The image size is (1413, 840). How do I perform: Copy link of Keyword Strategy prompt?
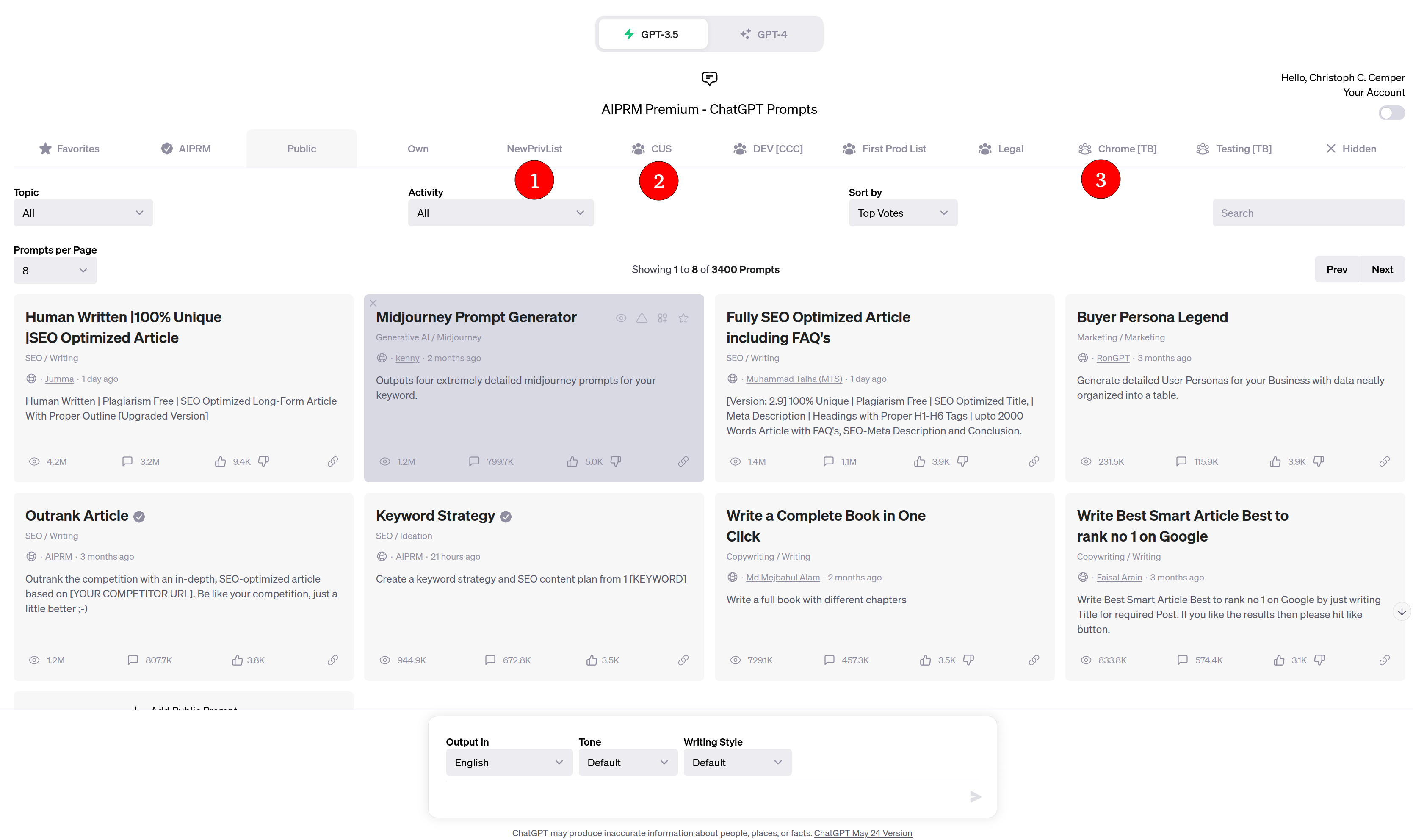coord(683,660)
